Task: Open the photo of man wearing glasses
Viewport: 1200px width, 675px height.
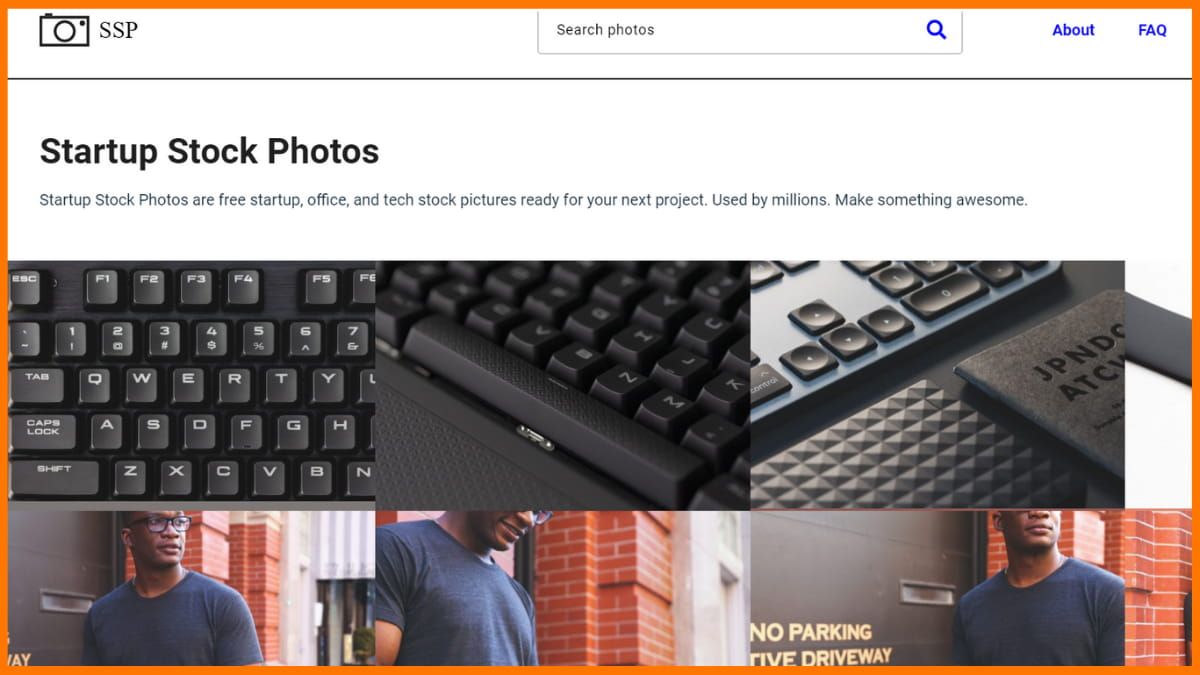Action: 192,588
